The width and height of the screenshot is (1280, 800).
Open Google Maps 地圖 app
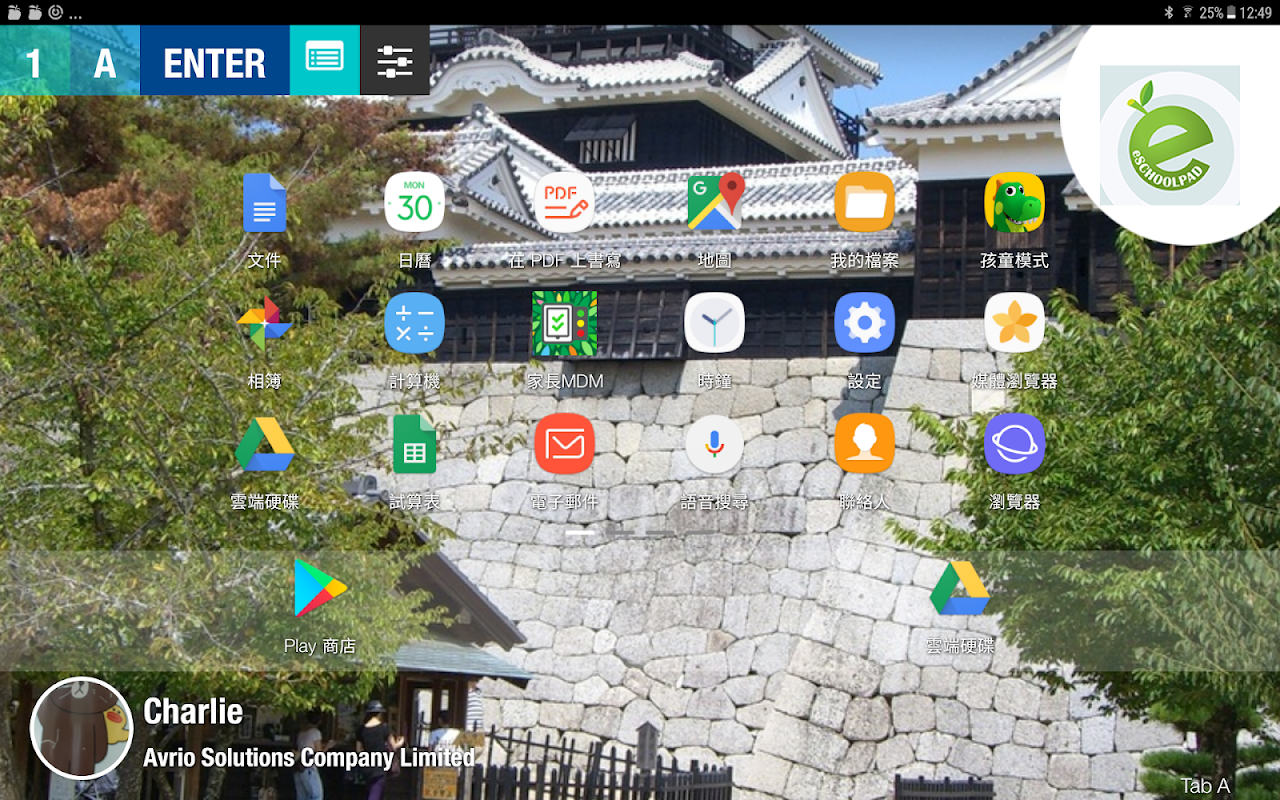714,203
